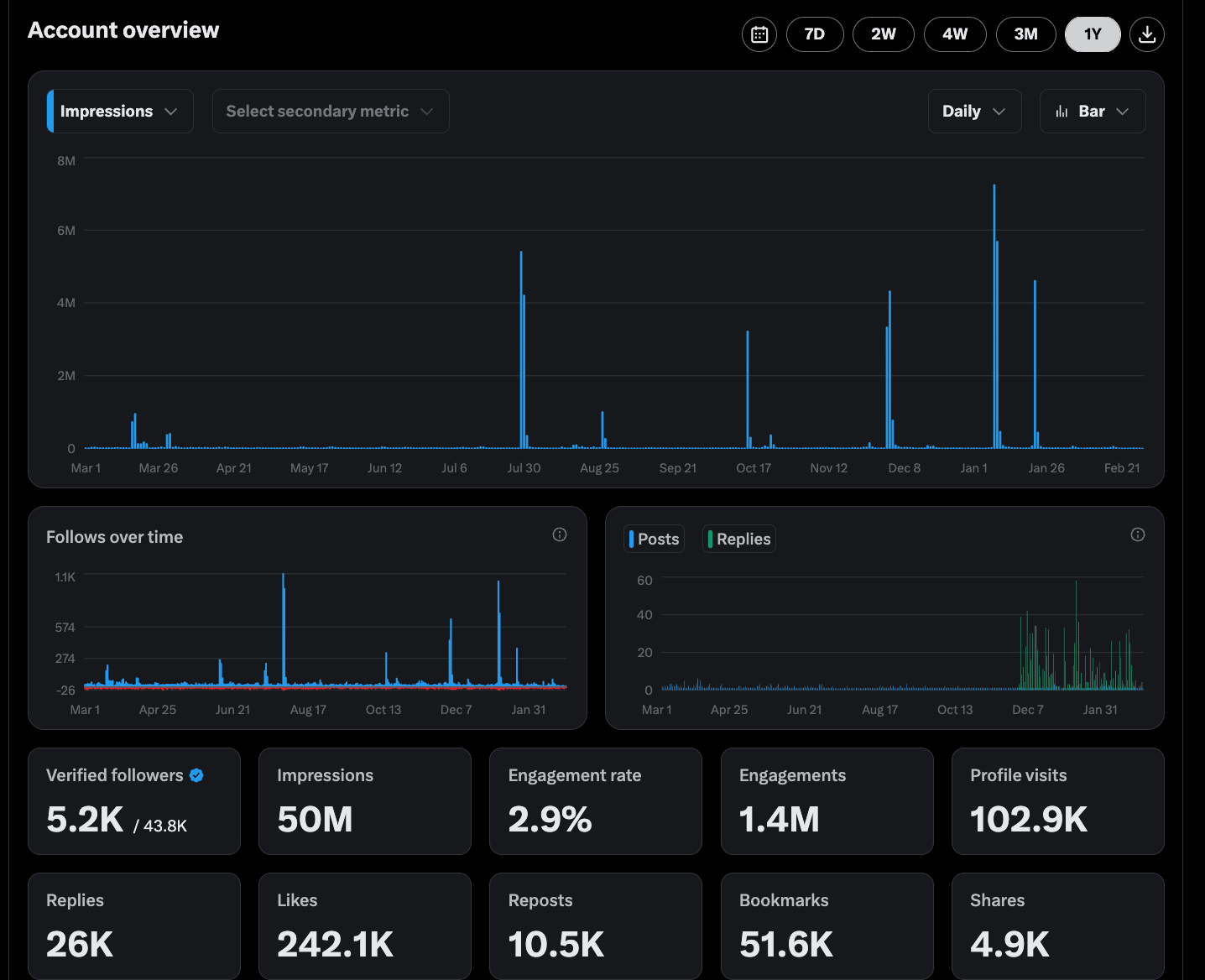Change the Daily granularity dropdown

point(974,112)
